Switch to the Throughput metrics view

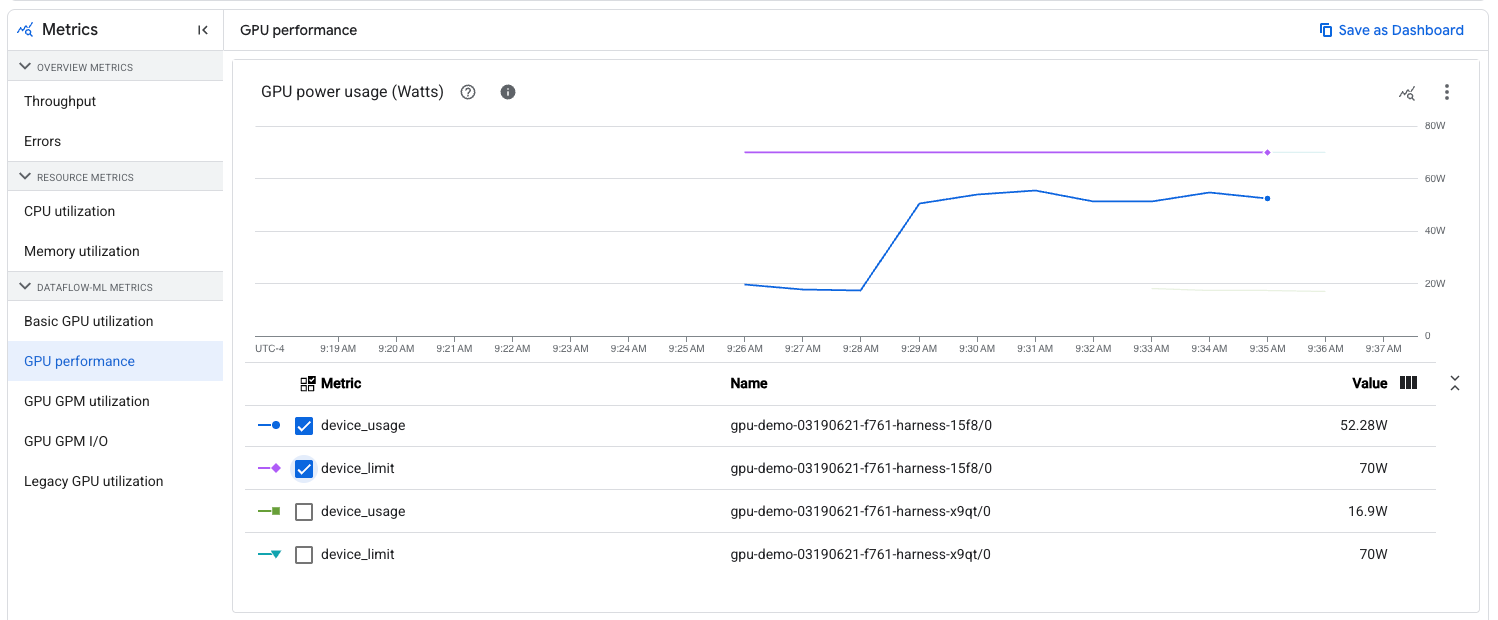click(x=59, y=101)
